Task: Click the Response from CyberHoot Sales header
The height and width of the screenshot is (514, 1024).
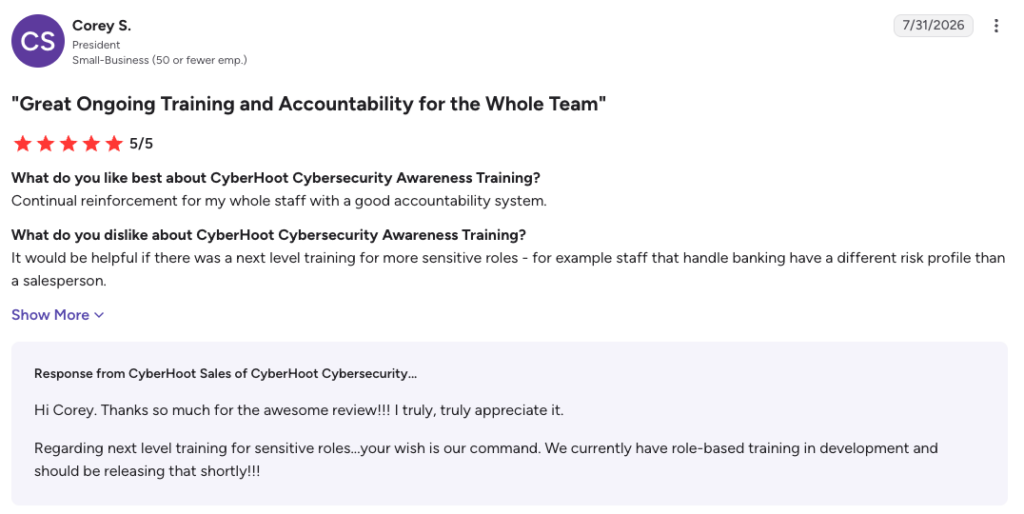Action: [x=225, y=374]
